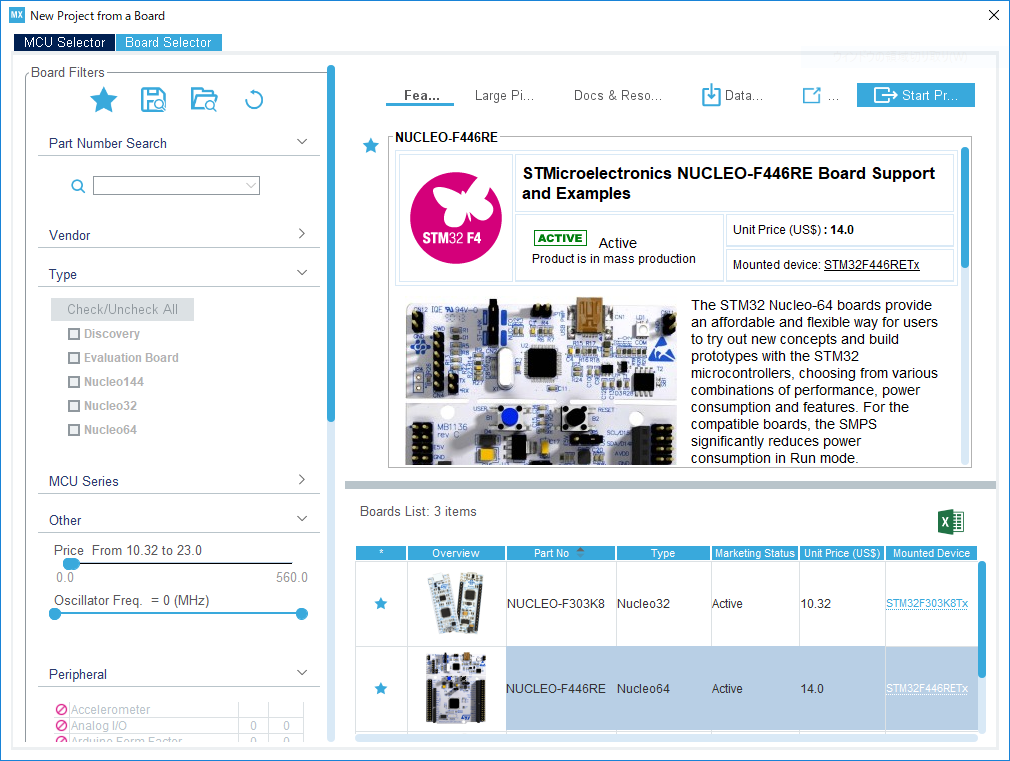Show favorite boards via star filter icon
Screen dimensions: 1010x761
(104, 100)
